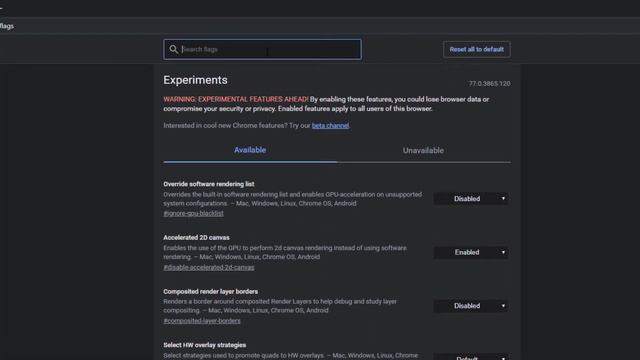Click the WARNING: EXPERIMENTAL FEATURES AHEAD text
Image resolution: width=640 pixels, height=360 pixels.
point(236,99)
